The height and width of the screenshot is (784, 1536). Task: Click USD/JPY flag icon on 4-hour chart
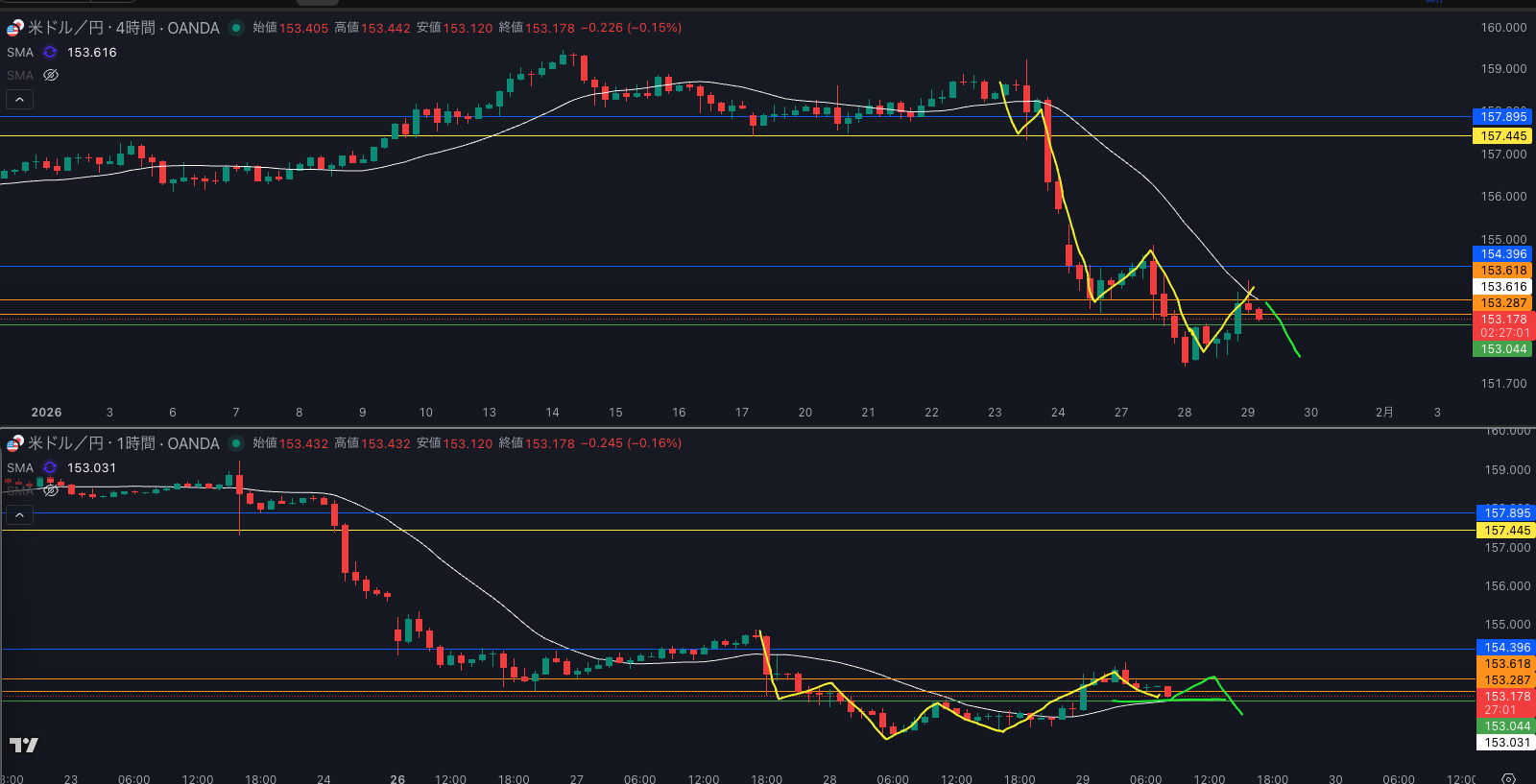14,28
